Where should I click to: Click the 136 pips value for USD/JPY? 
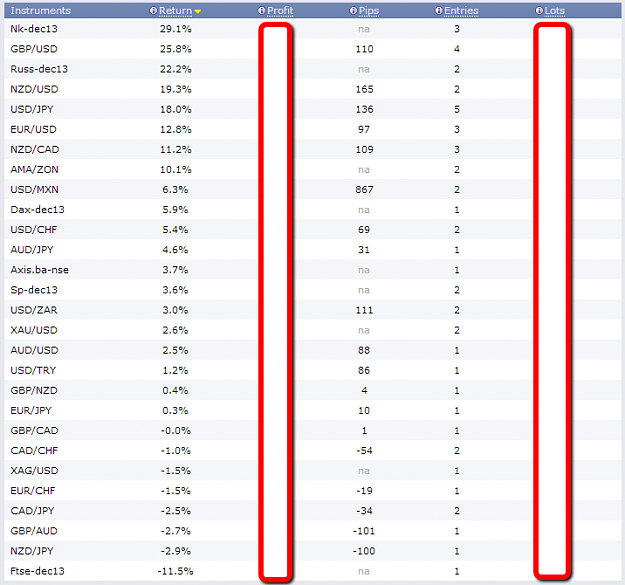point(364,109)
